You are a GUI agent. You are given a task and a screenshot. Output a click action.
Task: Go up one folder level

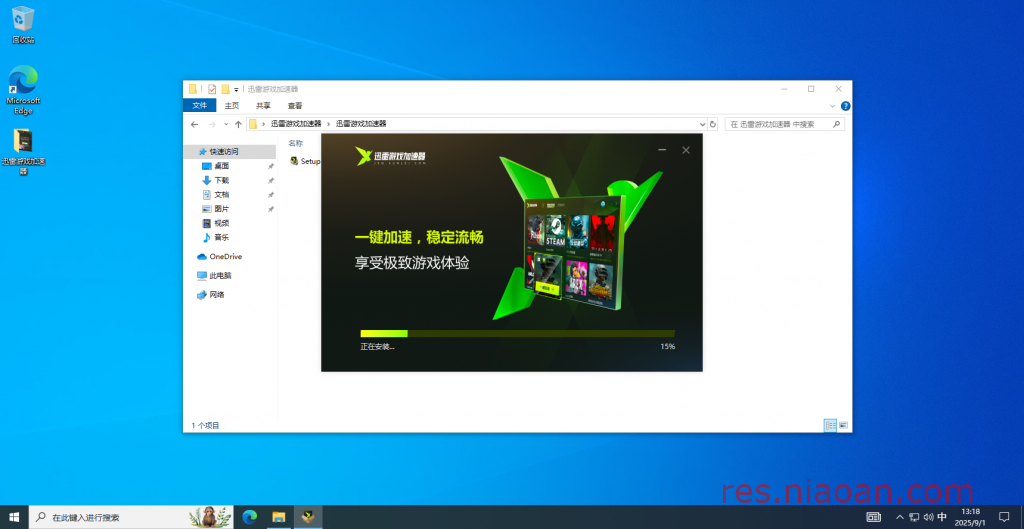pos(238,124)
